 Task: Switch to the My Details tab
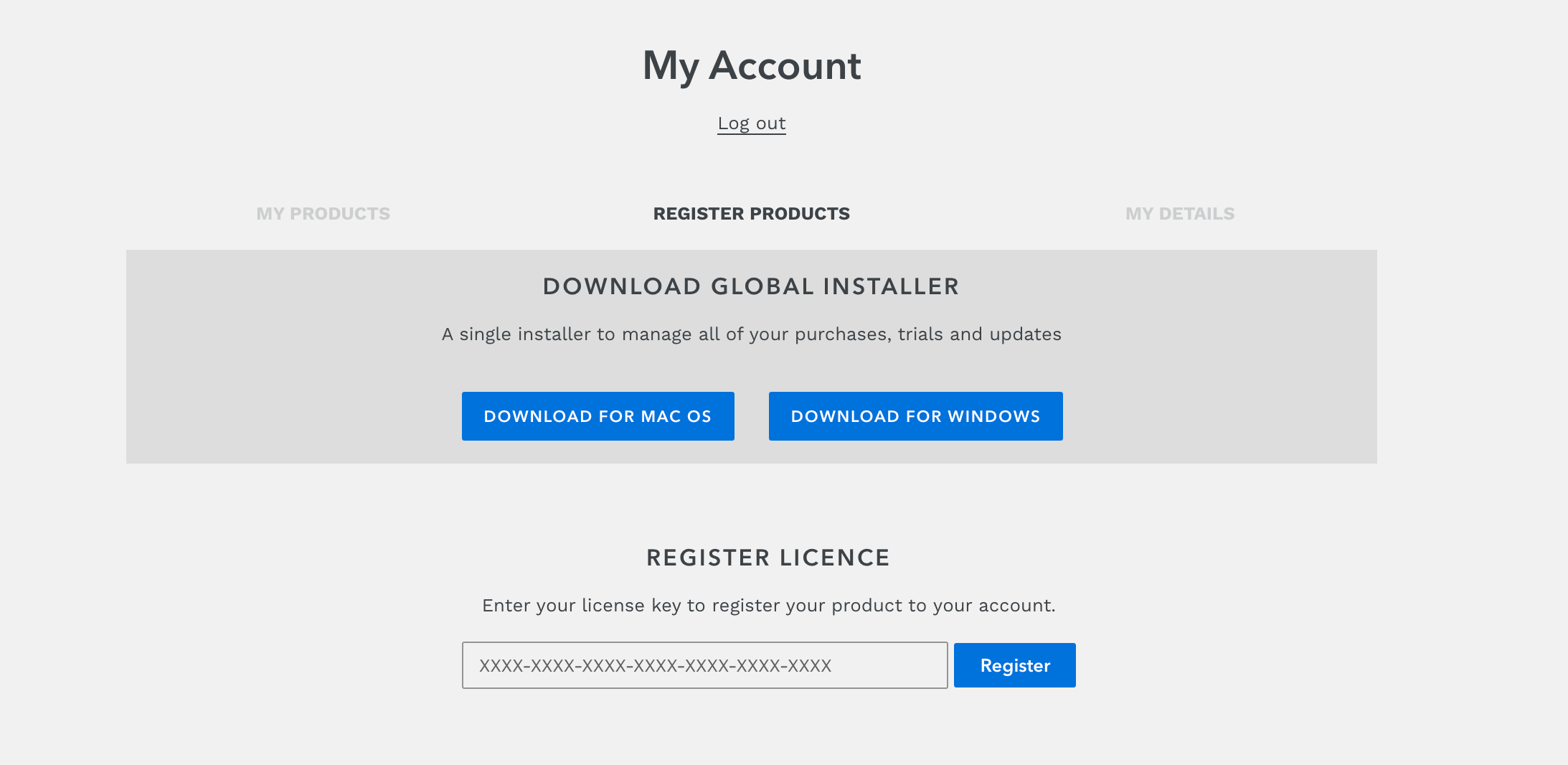pos(1180,214)
